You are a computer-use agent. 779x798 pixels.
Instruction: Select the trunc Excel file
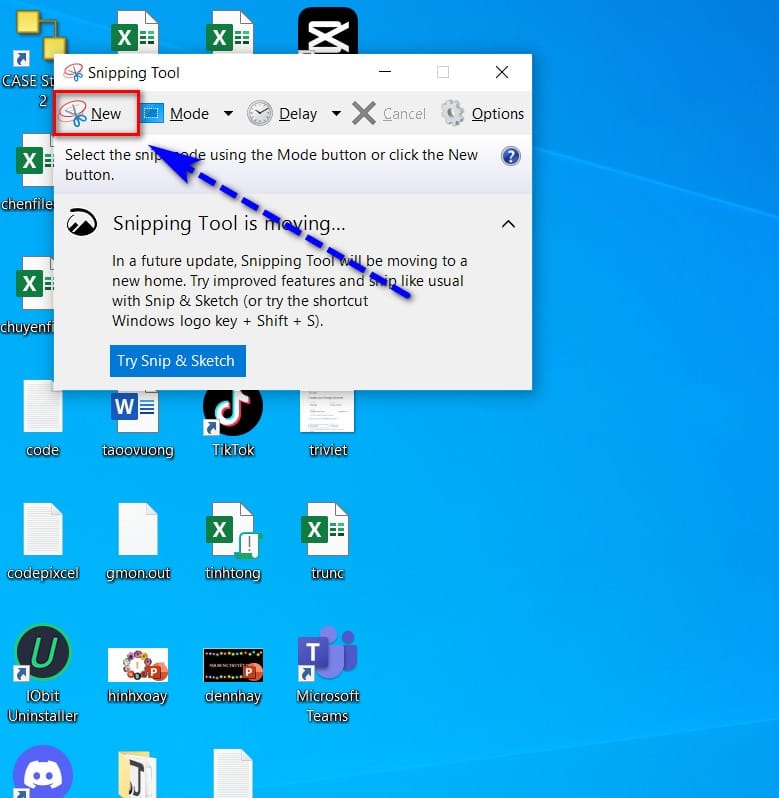327,535
